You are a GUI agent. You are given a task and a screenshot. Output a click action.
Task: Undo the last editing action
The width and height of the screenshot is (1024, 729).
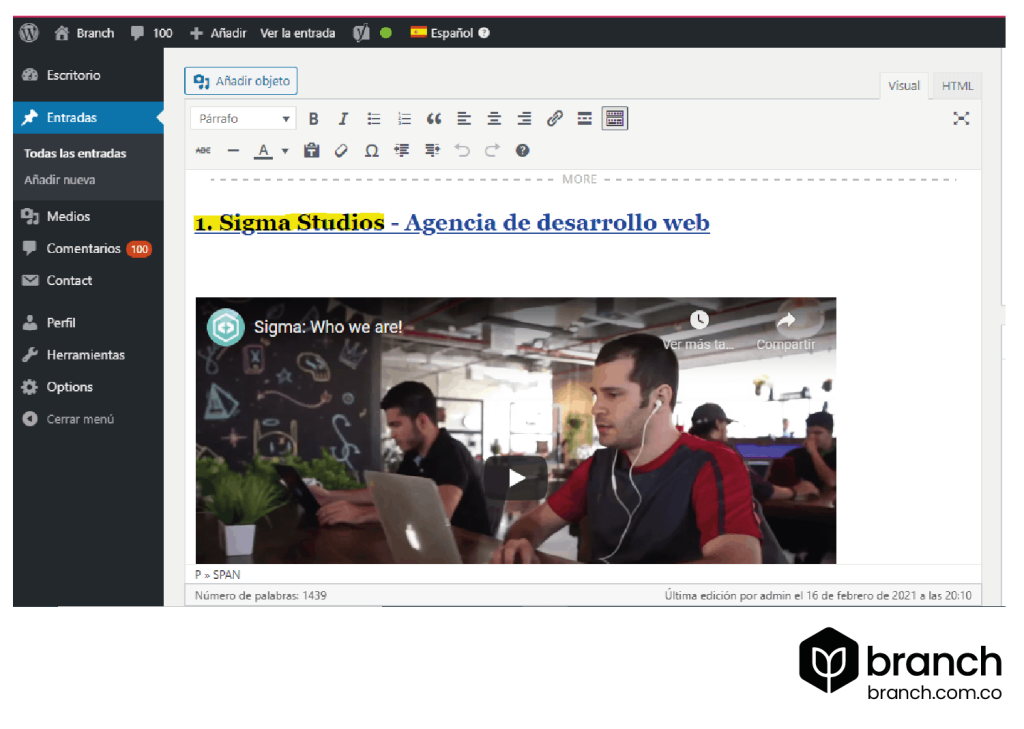click(x=460, y=150)
